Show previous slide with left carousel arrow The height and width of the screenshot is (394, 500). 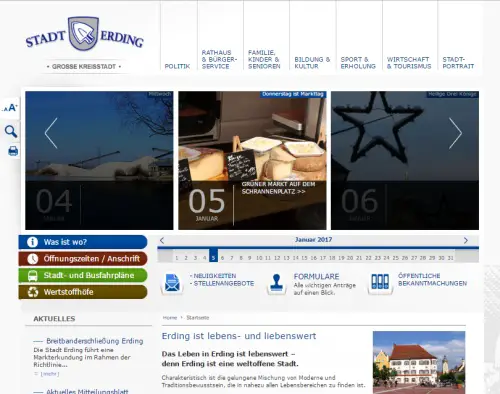pos(51,133)
